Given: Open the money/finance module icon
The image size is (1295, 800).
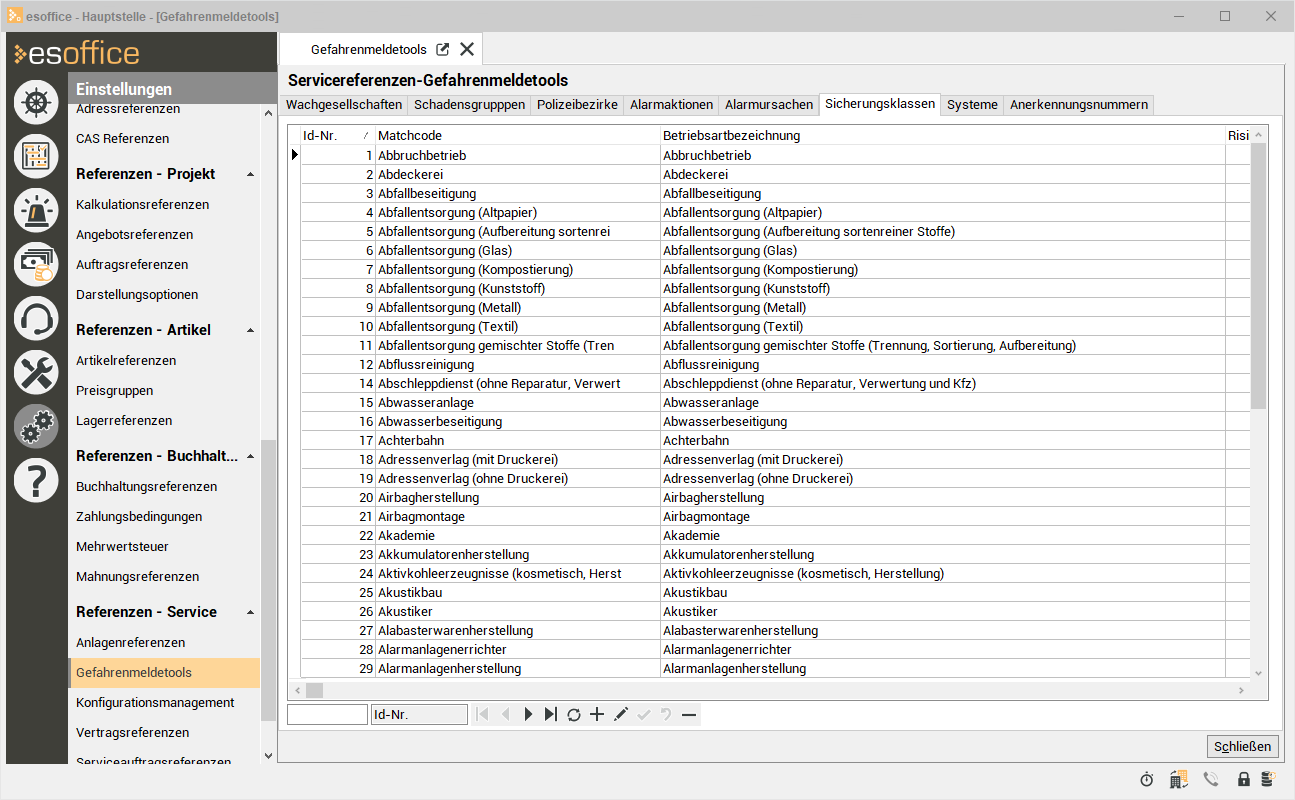Looking at the screenshot, I should point(36,264).
